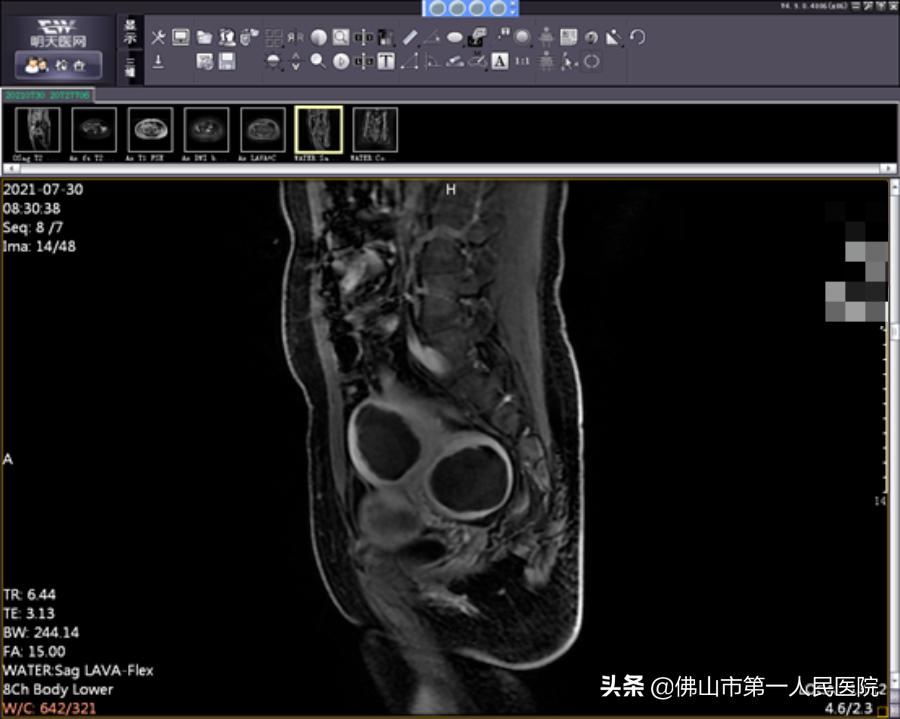
Task: Click the pencil with triangle icon
Action: (614, 37)
